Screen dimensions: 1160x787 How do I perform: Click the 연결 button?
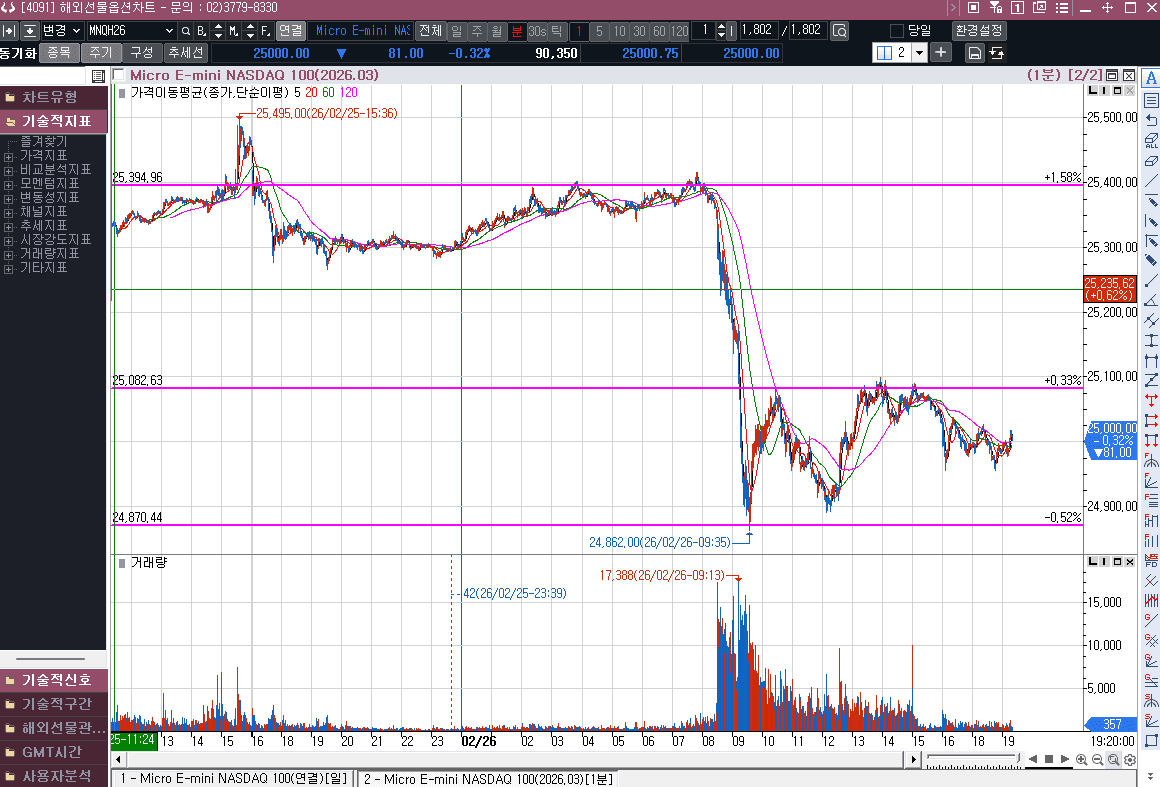(x=290, y=31)
